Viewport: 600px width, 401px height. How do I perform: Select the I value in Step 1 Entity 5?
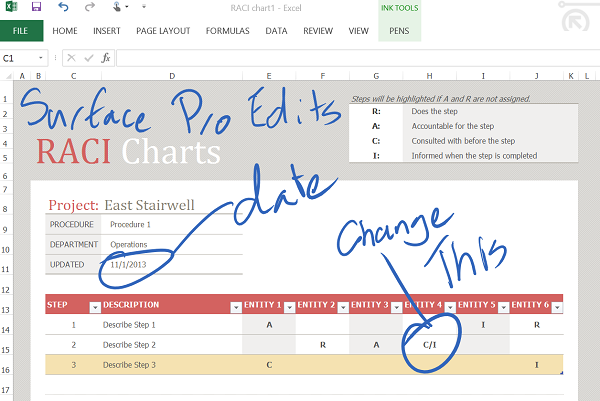pos(483,325)
